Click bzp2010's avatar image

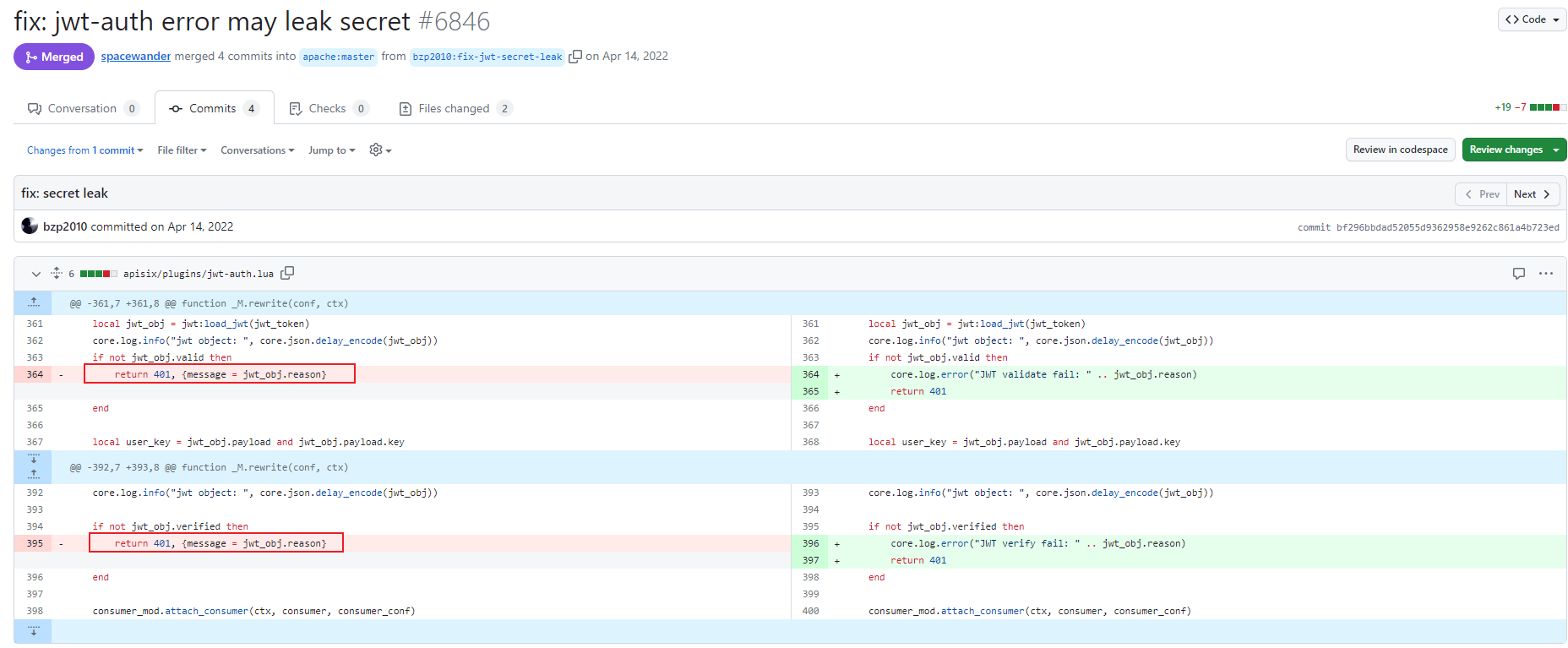[30, 226]
